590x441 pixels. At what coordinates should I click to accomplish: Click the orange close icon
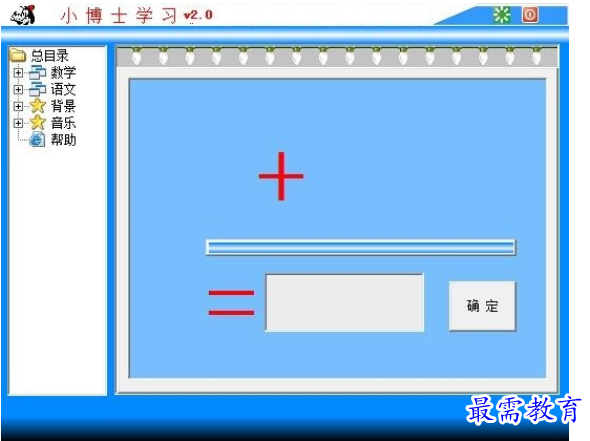tap(530, 15)
